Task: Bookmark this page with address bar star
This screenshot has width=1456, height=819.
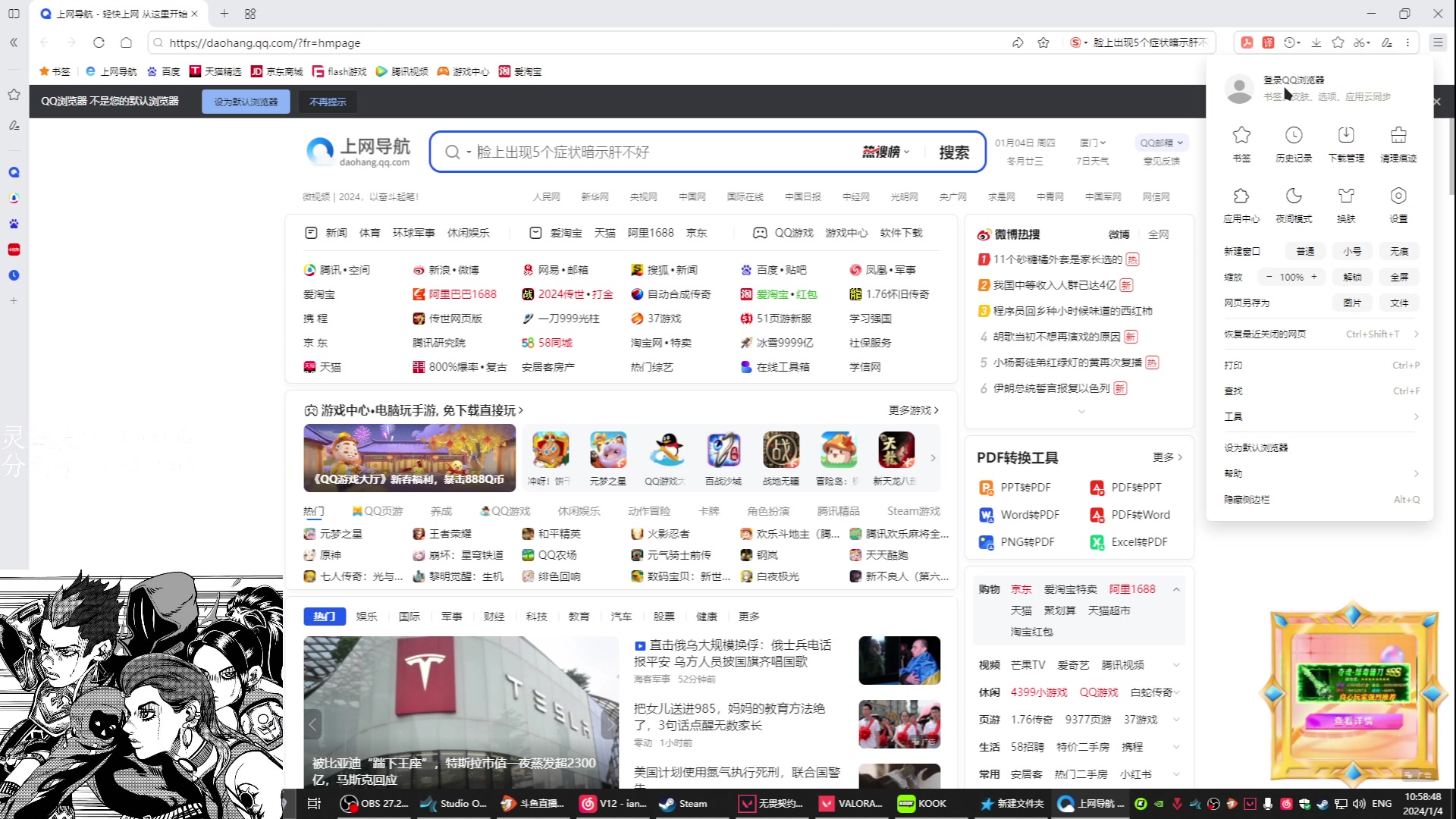Action: (x=1043, y=42)
